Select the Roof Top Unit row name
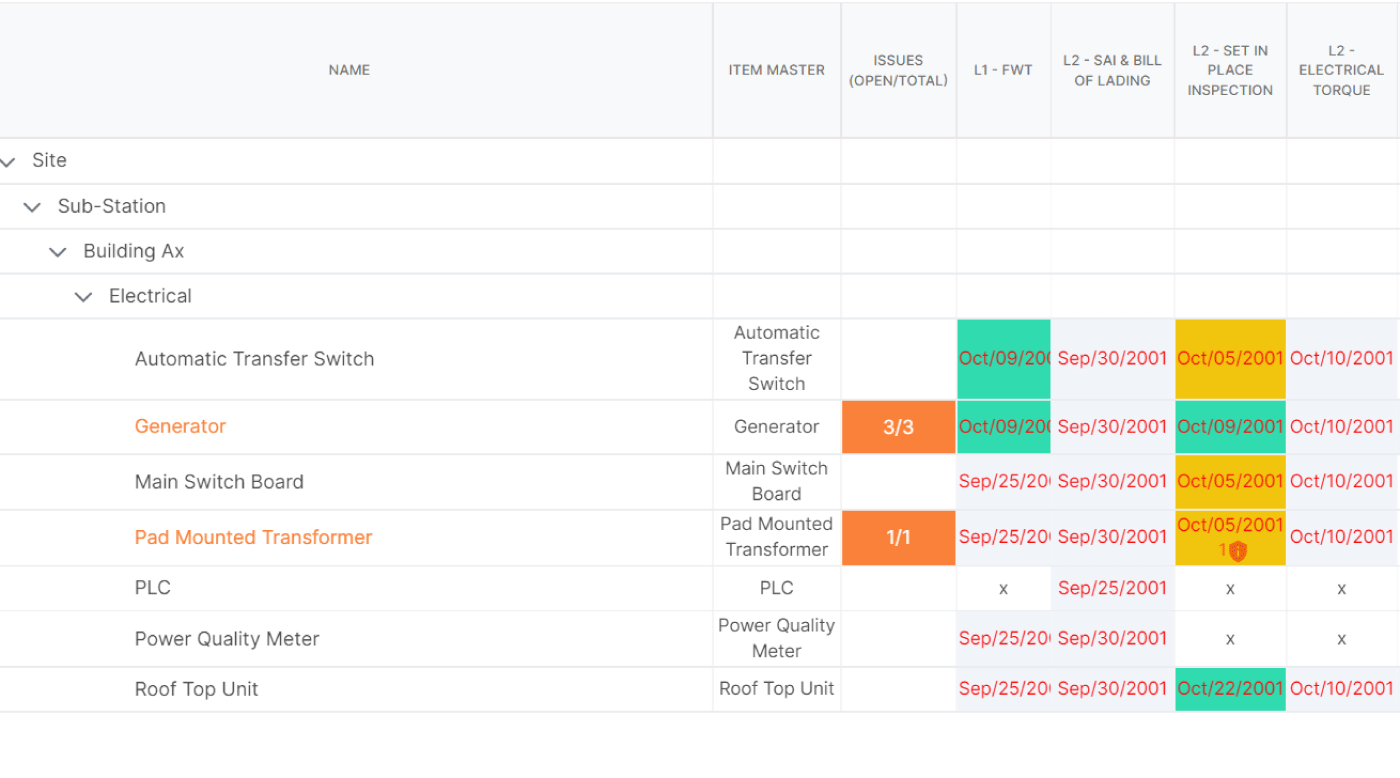 196,690
